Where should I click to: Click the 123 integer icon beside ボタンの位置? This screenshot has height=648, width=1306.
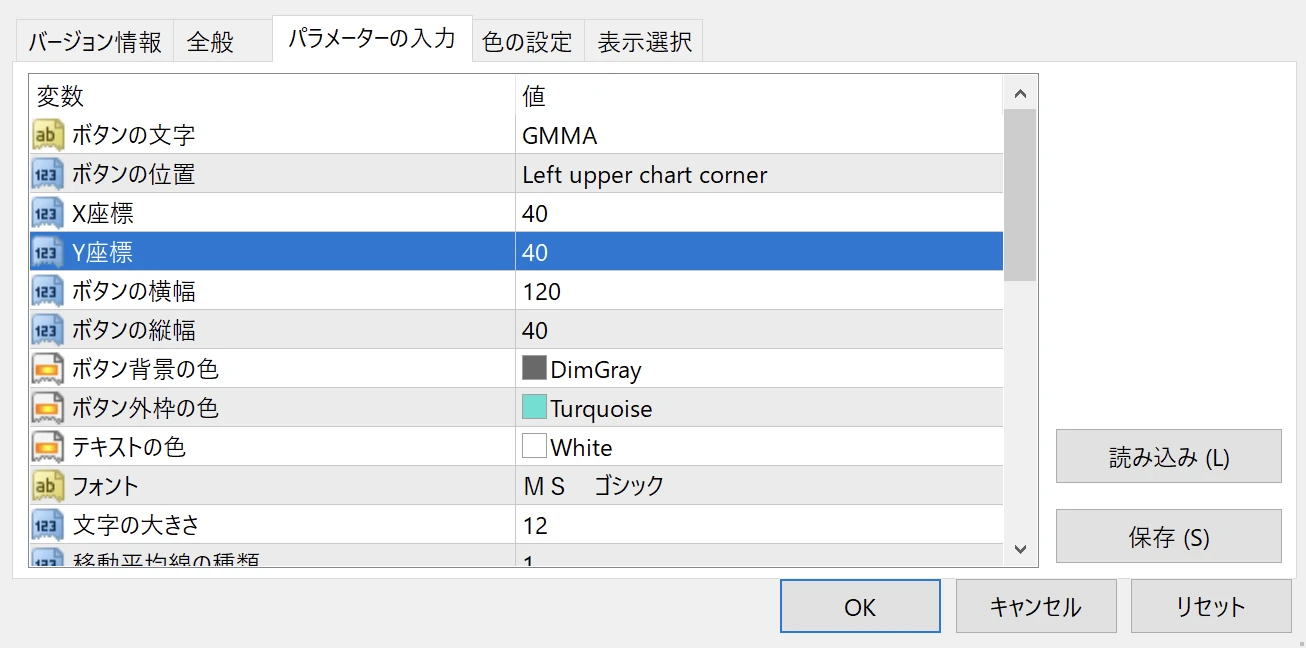(x=45, y=173)
